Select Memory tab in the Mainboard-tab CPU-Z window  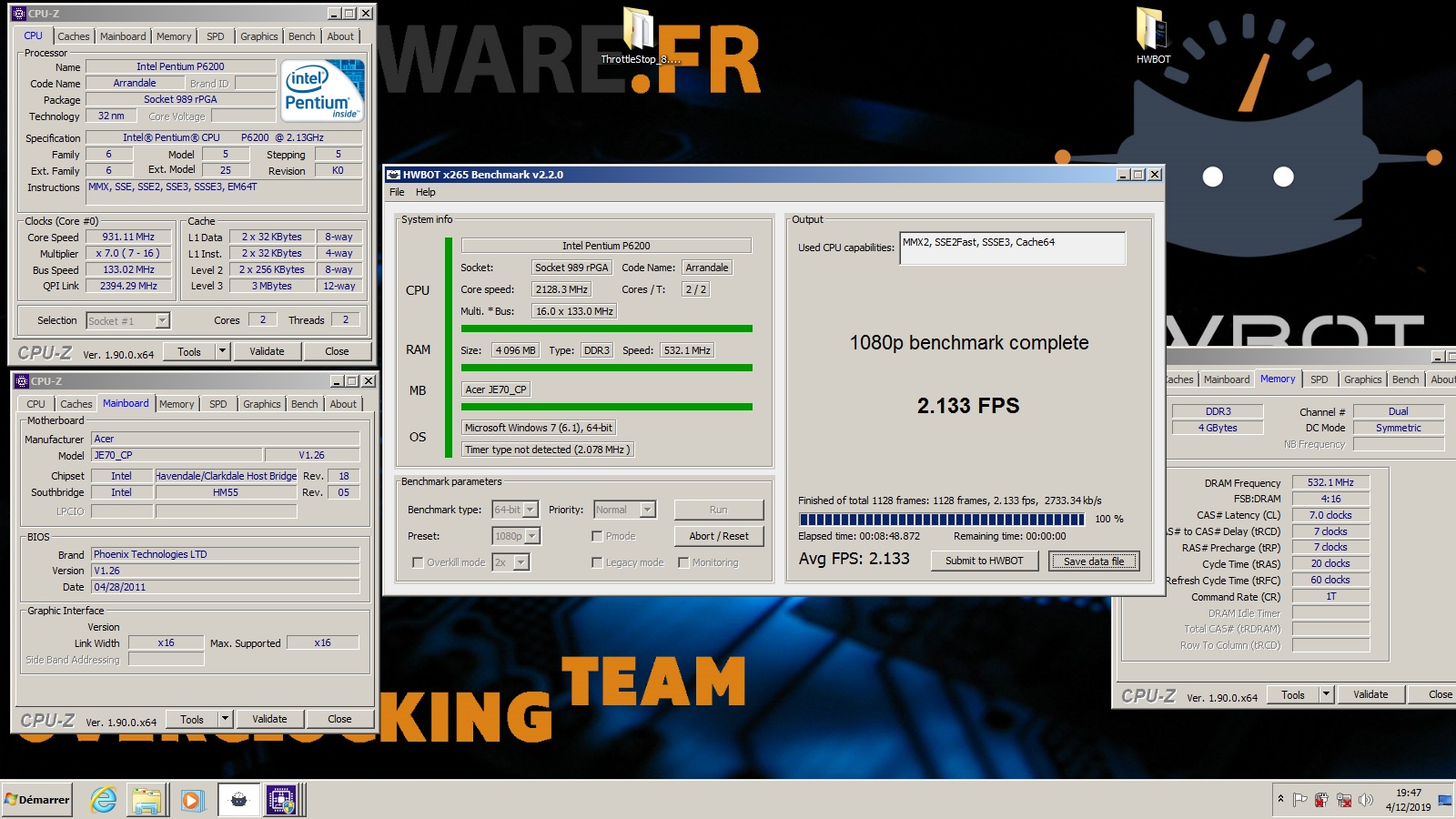pyautogui.click(x=177, y=404)
